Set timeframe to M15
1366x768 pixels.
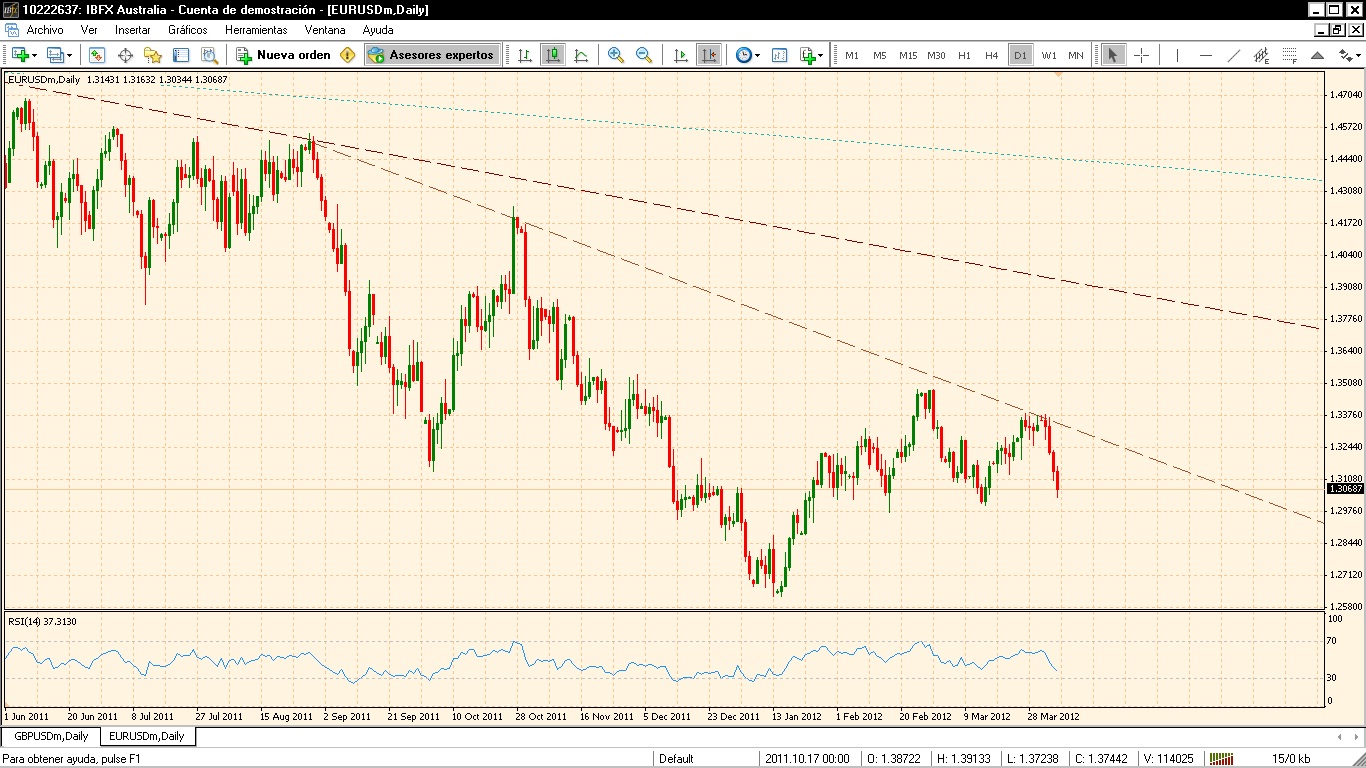tap(908, 55)
